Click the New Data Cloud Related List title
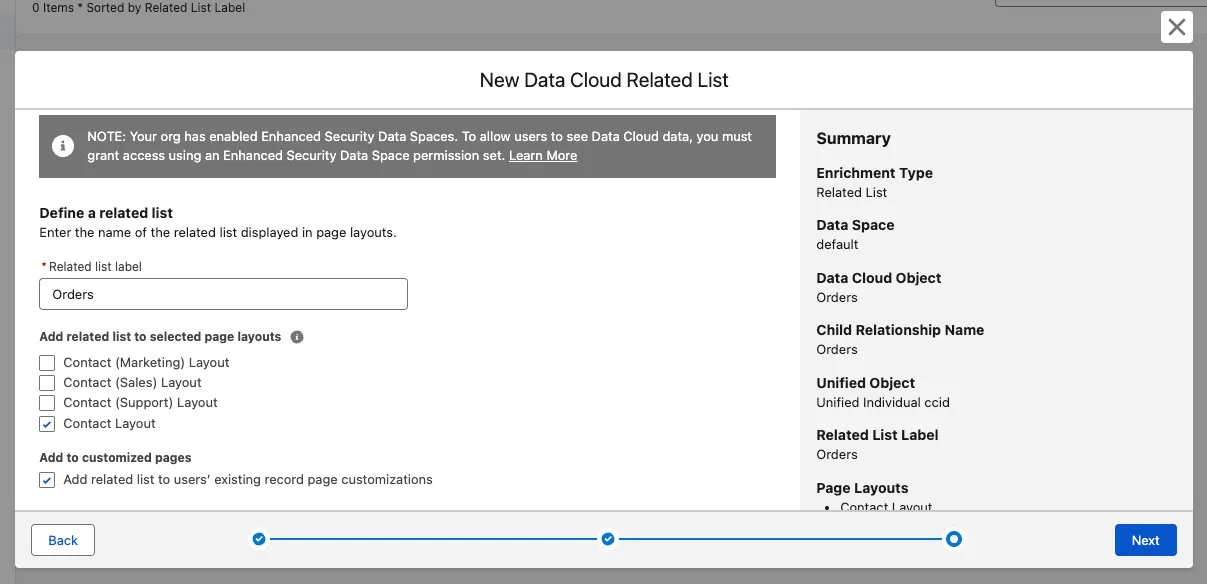Screen dimensions: 1207x584 pyautogui.click(x=604, y=80)
